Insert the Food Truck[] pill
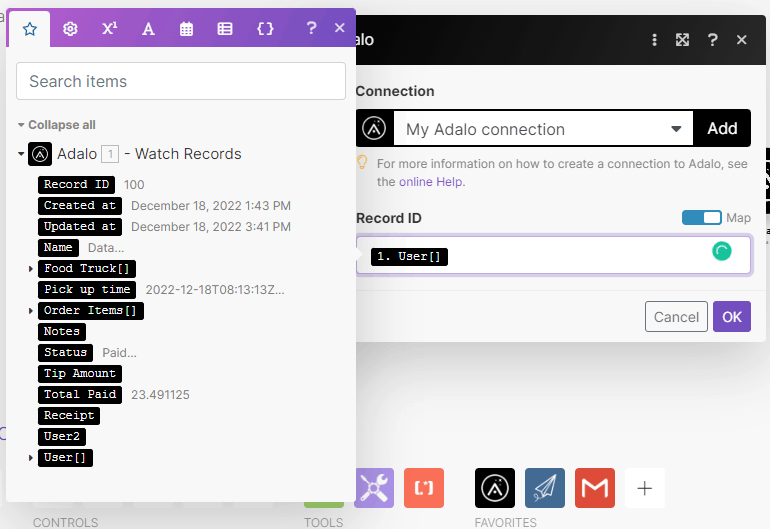The width and height of the screenshot is (770, 529). [x=87, y=269]
